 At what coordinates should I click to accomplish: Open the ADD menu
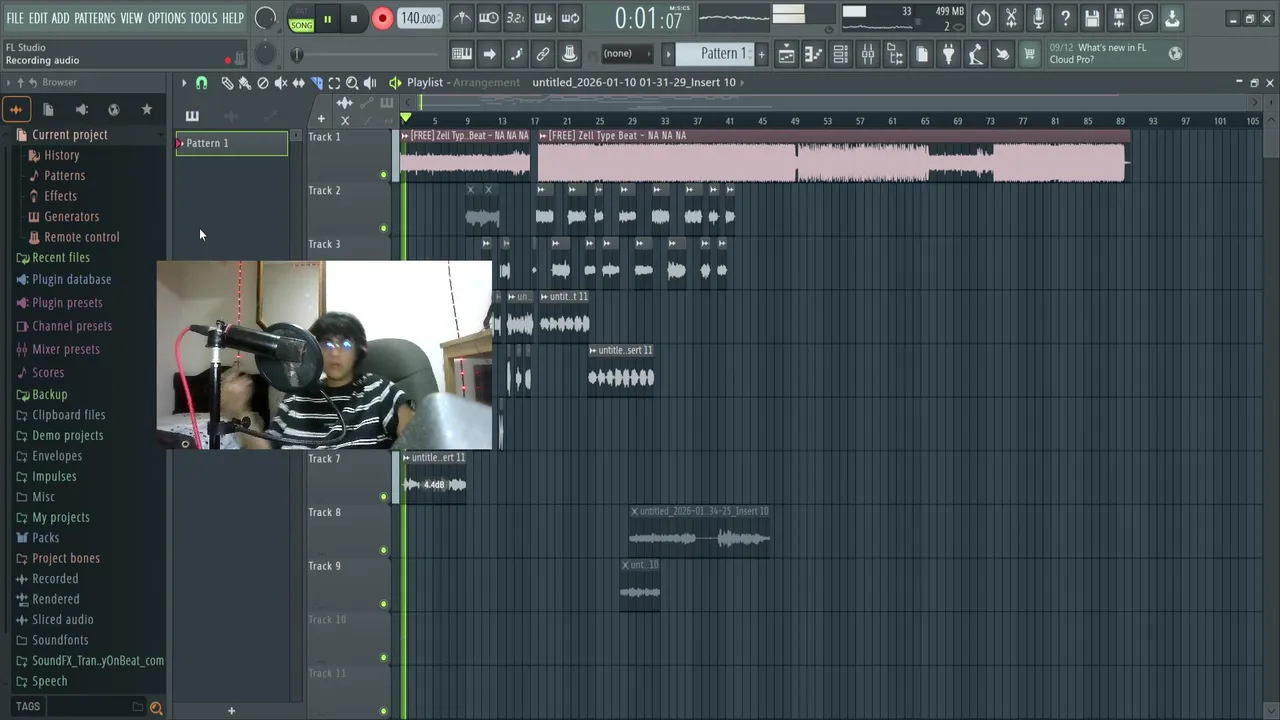click(x=61, y=18)
